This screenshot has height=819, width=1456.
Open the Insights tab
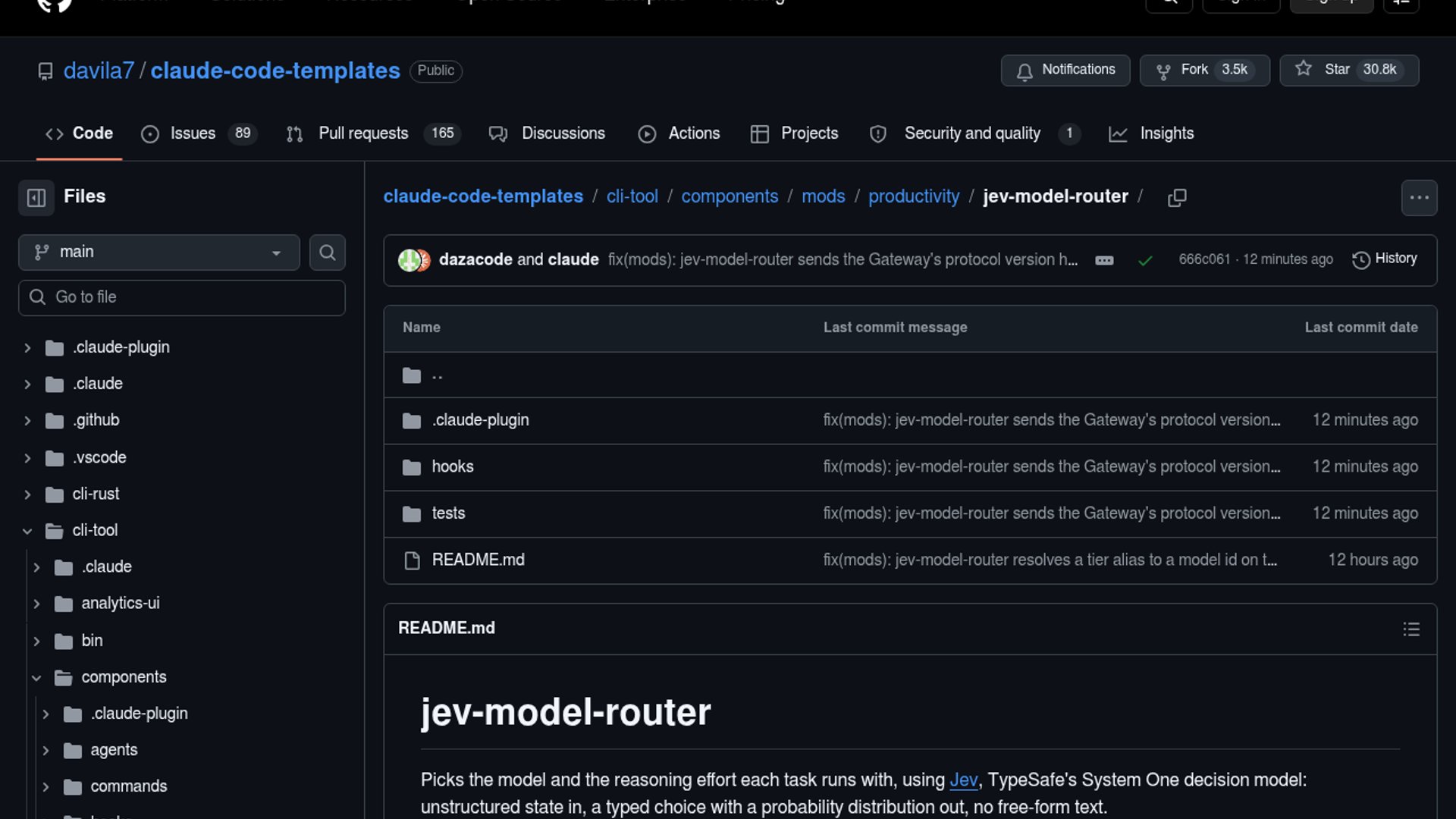click(x=1151, y=133)
